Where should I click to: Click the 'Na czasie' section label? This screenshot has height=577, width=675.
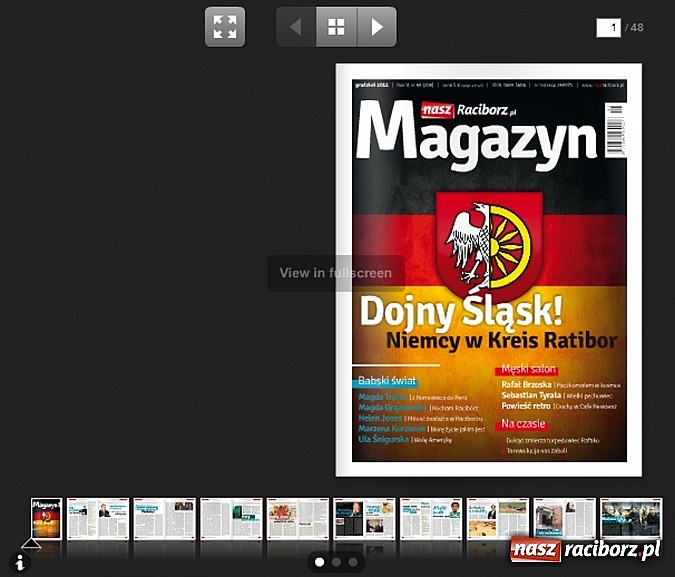(523, 424)
